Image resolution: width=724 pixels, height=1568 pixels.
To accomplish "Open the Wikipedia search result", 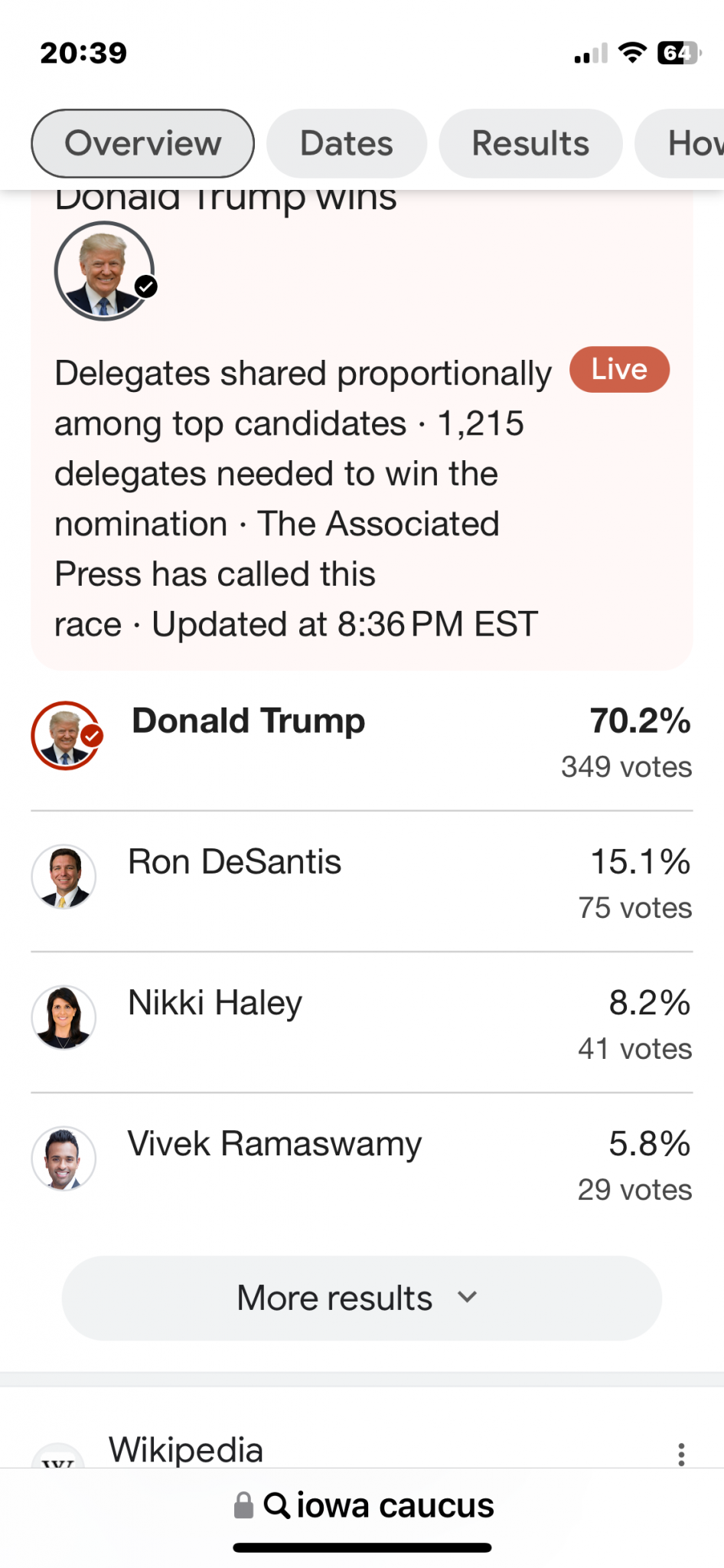I will click(x=186, y=1449).
